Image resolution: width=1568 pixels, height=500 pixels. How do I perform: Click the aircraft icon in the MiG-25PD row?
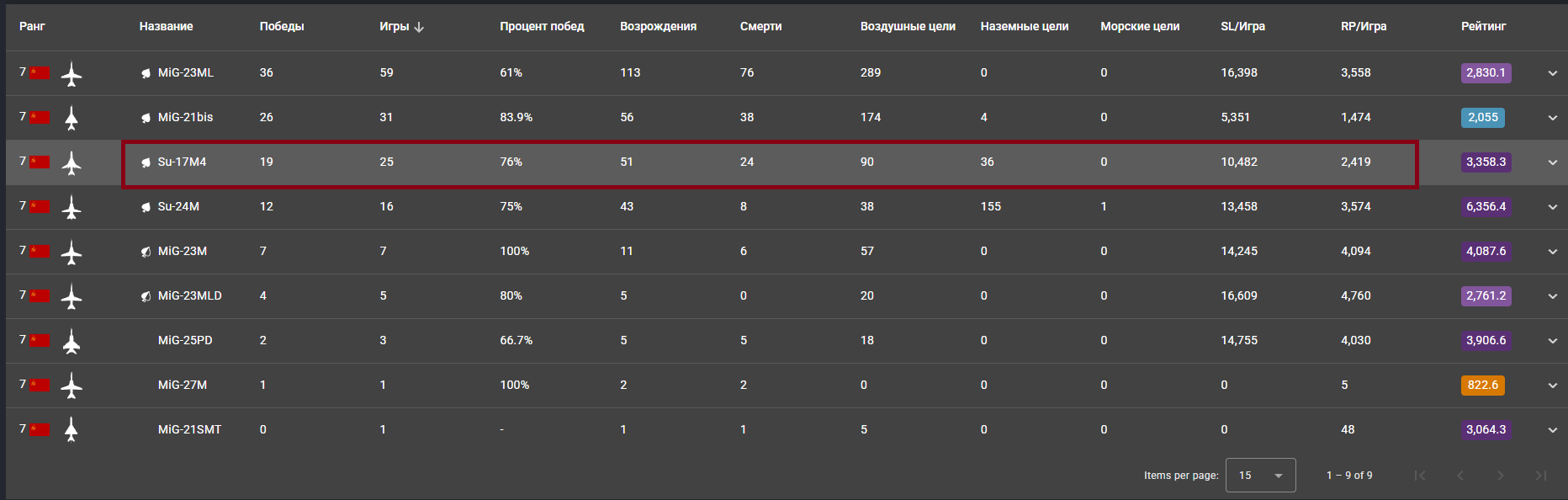coord(72,341)
